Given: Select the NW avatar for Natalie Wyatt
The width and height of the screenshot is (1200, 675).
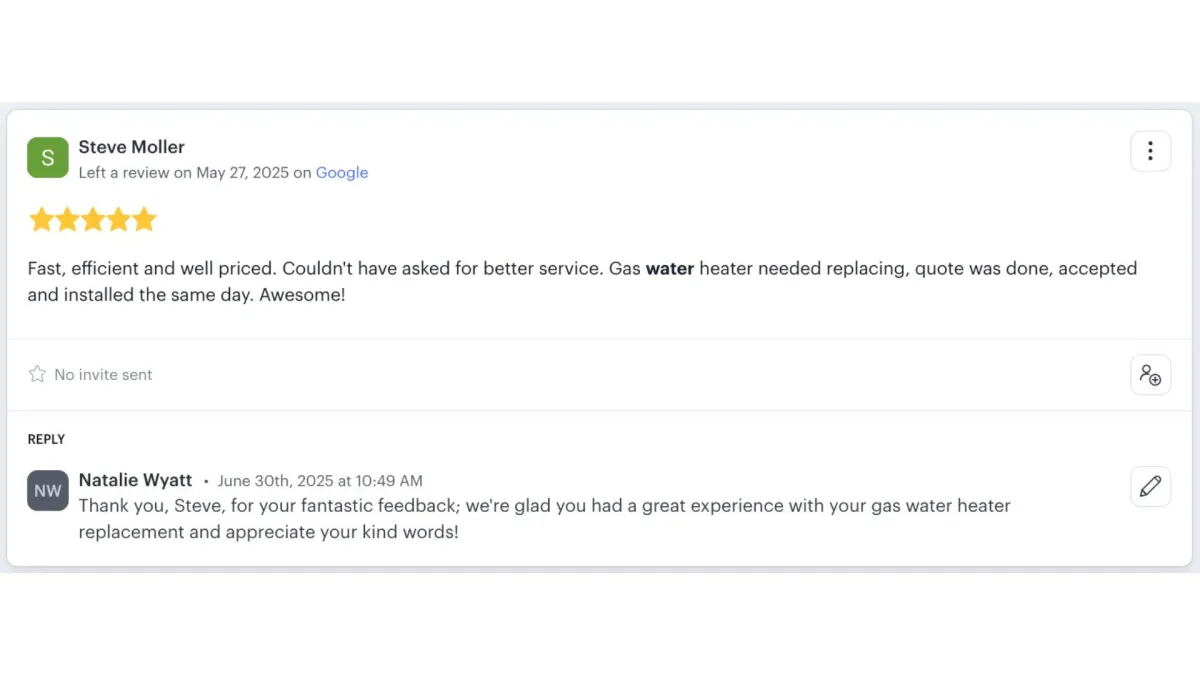Looking at the screenshot, I should [x=48, y=491].
